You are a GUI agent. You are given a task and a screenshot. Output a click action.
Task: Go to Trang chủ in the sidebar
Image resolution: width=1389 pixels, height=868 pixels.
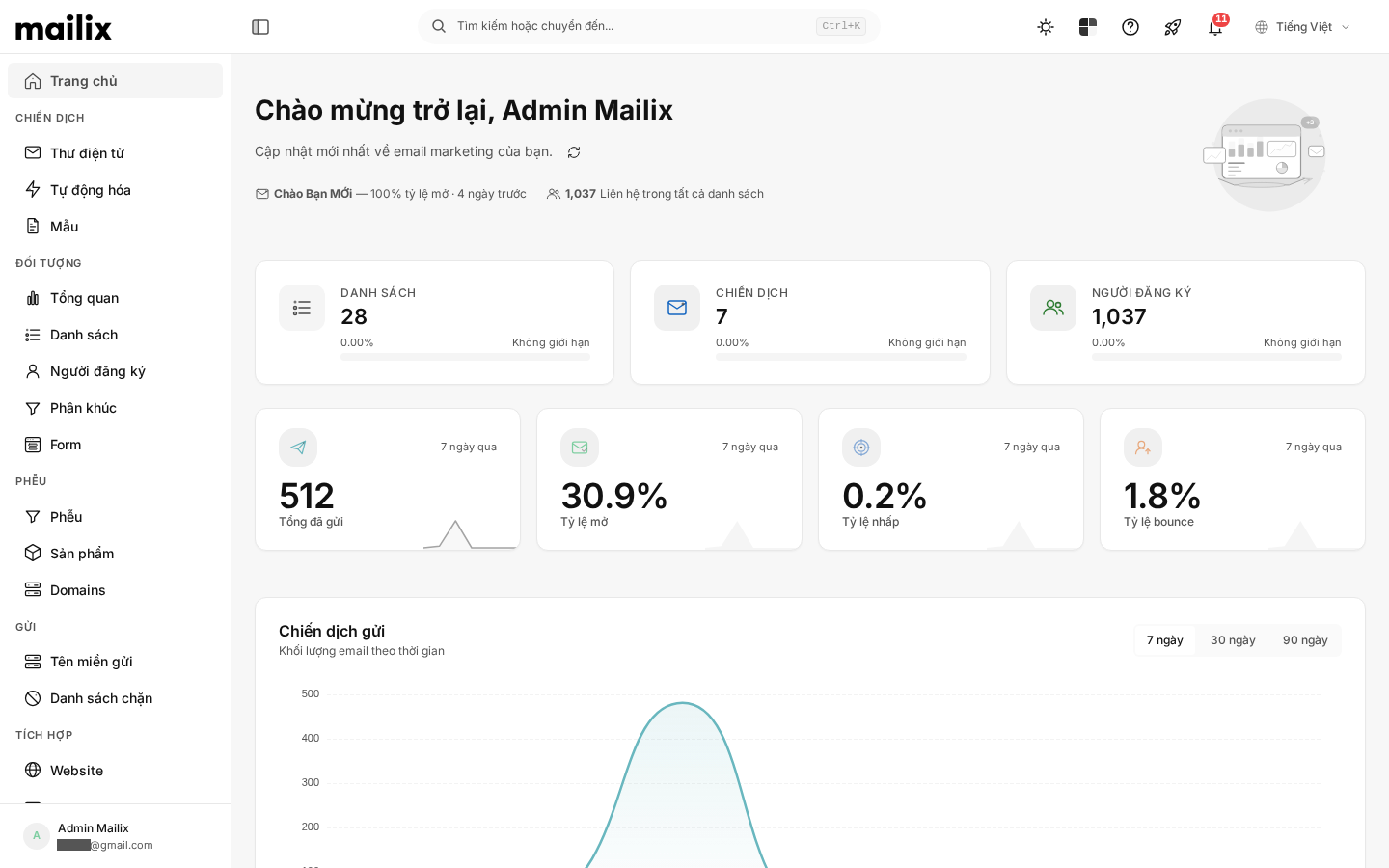115,81
